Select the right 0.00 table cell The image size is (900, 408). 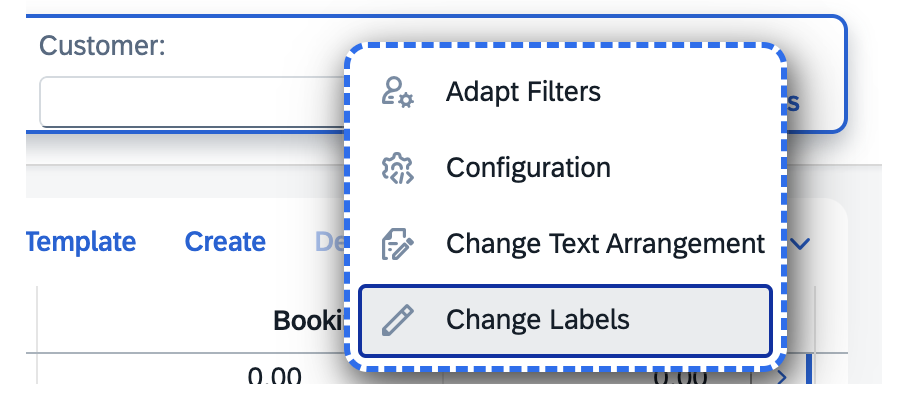tap(681, 376)
